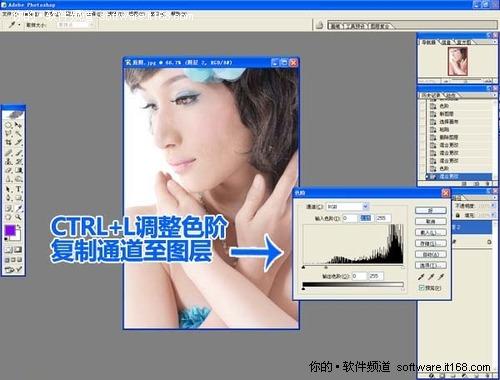This screenshot has height=380, width=500.
Task: Switch to the 动作 Actions tab
Action: (450, 95)
